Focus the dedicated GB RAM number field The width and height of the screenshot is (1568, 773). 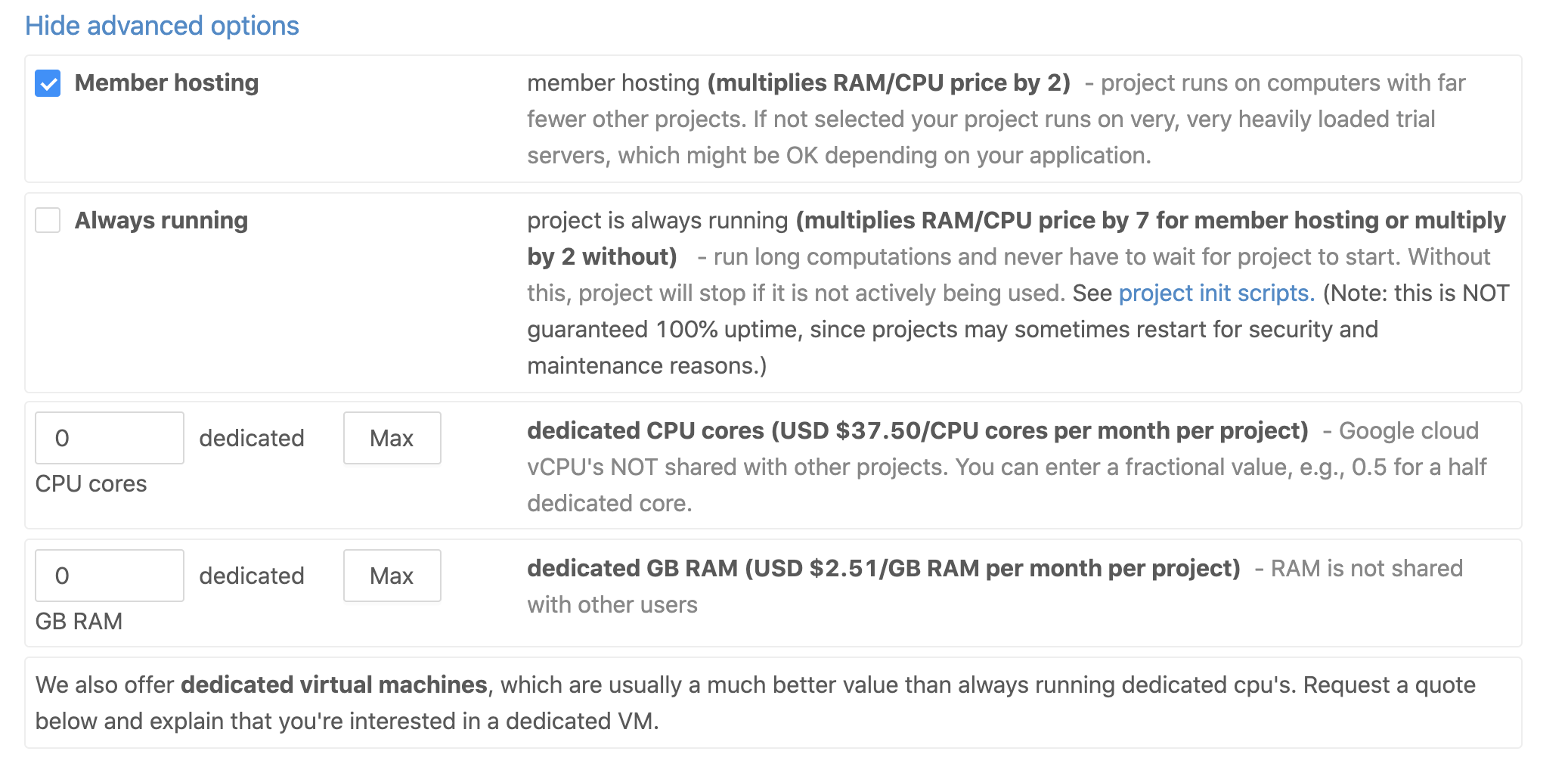(x=109, y=576)
